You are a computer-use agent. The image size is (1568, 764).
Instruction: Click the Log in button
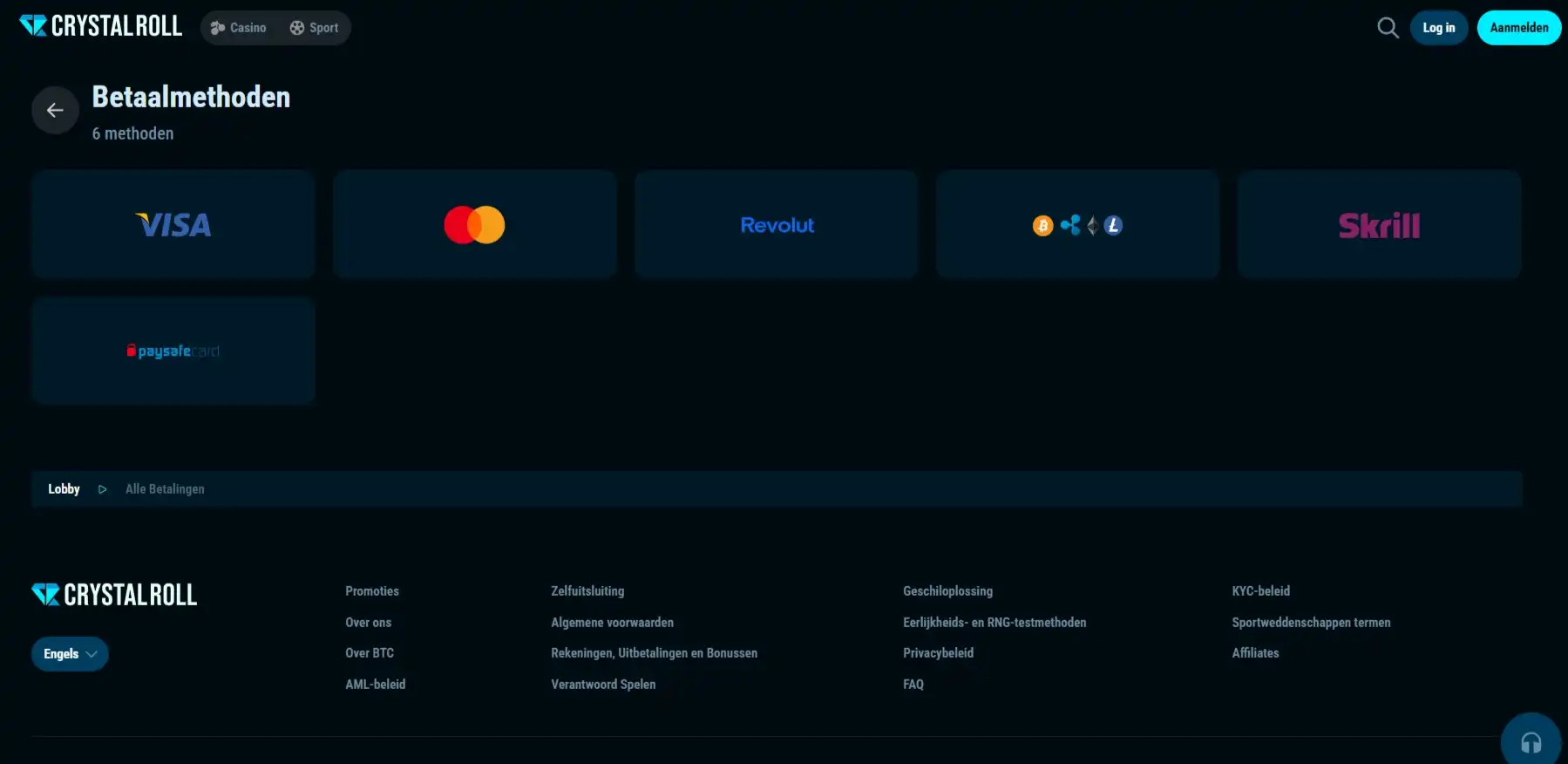[x=1439, y=28]
